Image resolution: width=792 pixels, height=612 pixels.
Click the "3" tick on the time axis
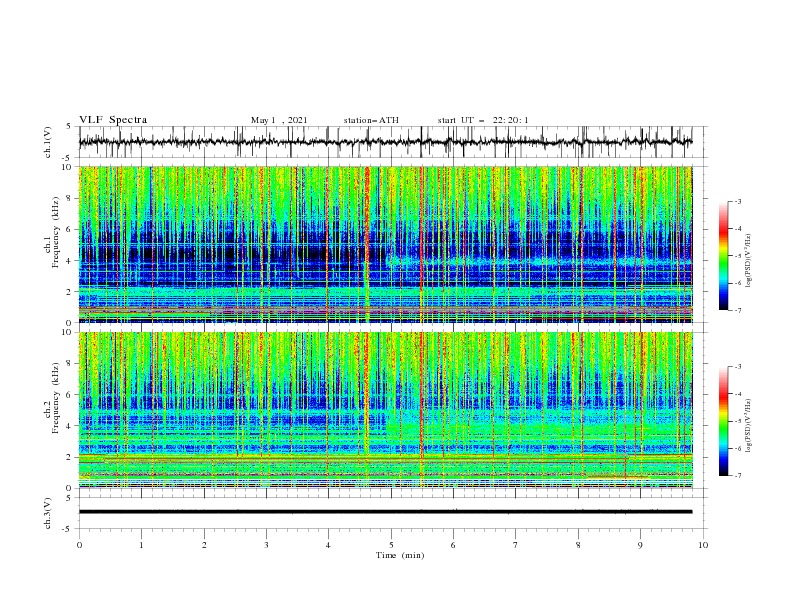point(266,545)
